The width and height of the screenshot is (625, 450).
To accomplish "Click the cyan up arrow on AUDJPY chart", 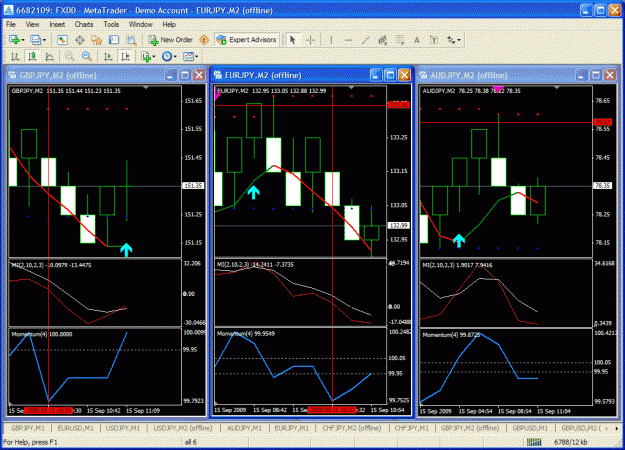I will click(x=459, y=240).
